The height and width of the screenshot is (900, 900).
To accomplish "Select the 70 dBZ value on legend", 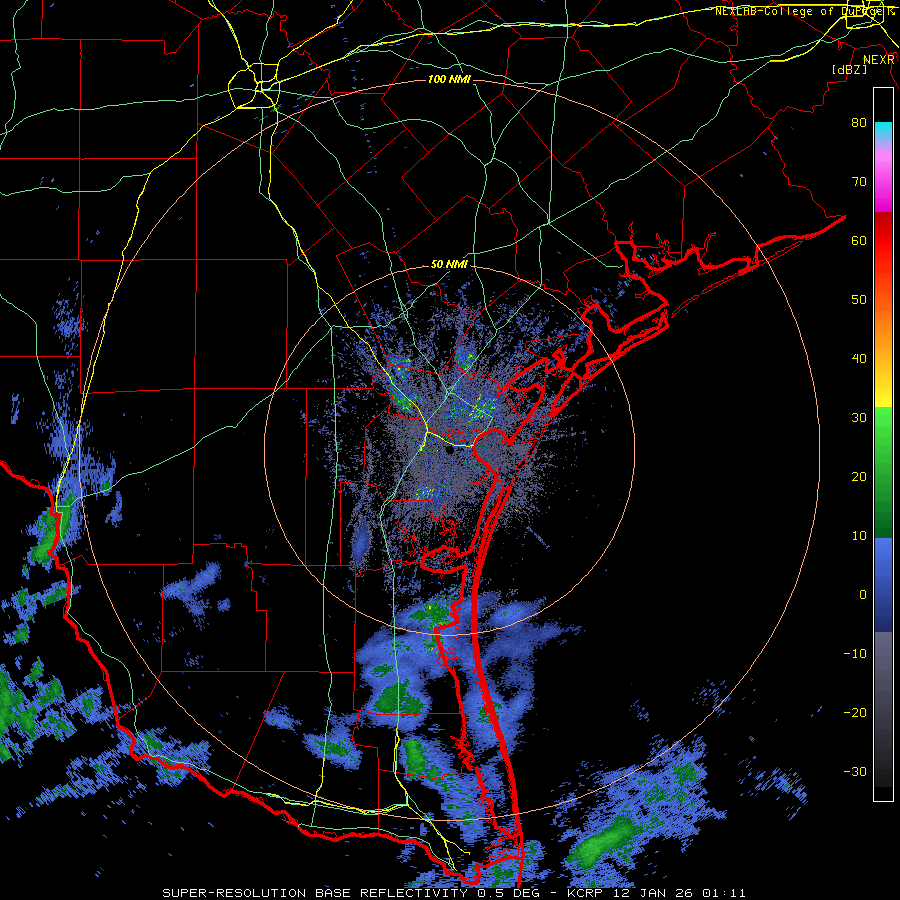I will pyautogui.click(x=859, y=182).
